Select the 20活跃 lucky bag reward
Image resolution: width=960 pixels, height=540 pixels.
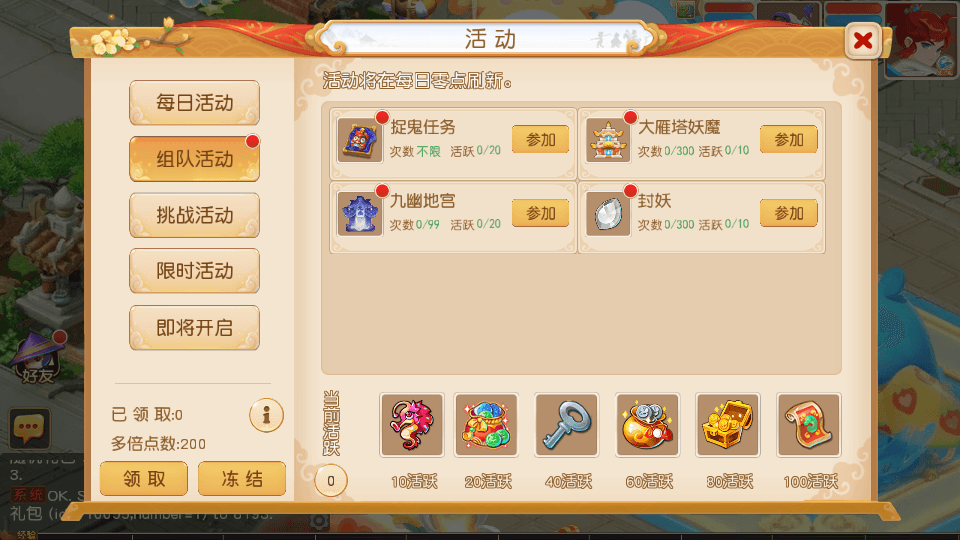(486, 425)
